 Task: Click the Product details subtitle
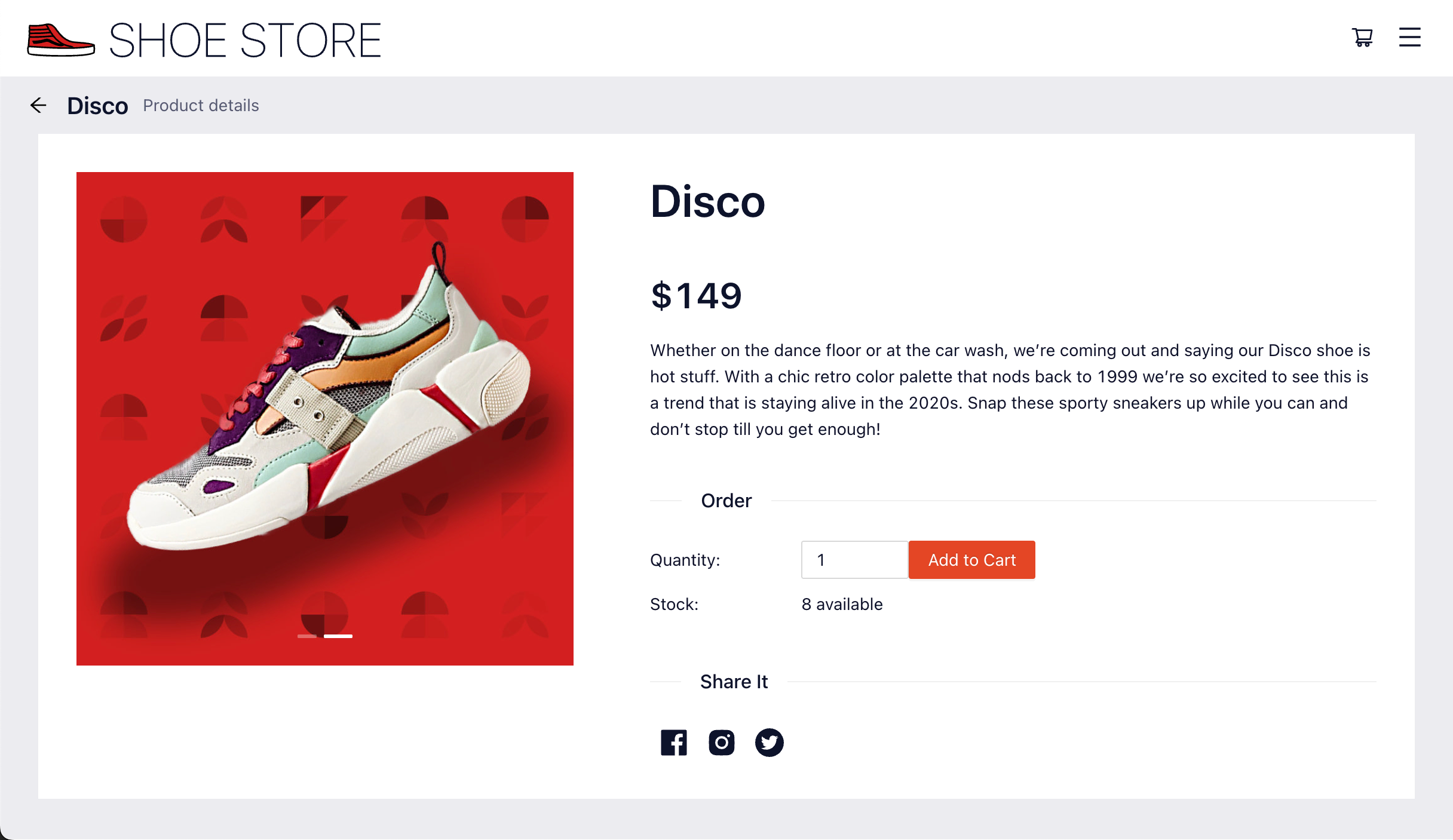click(201, 106)
